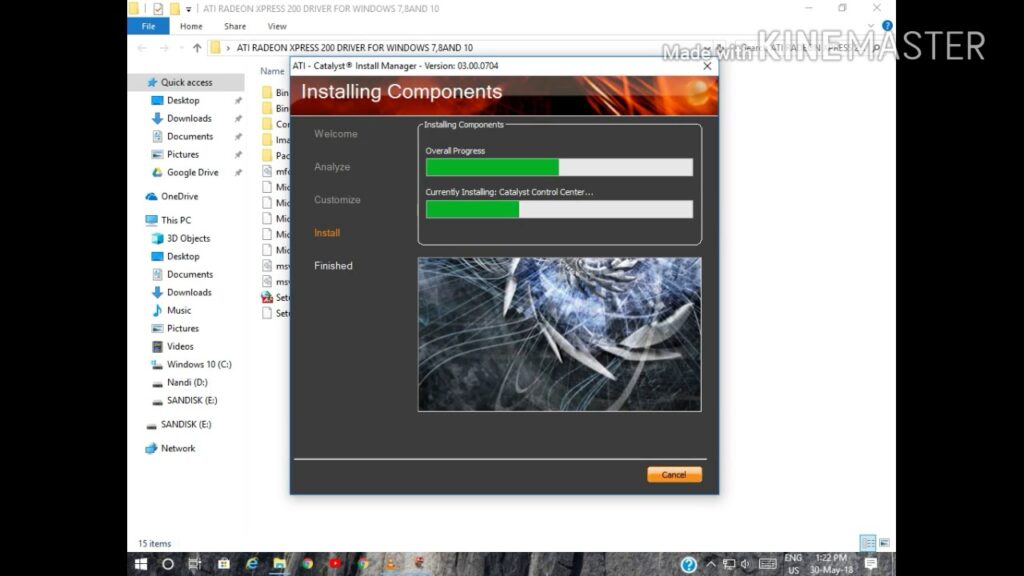1024x576 pixels.
Task: Open the Music folder under This PC
Action: pos(178,310)
